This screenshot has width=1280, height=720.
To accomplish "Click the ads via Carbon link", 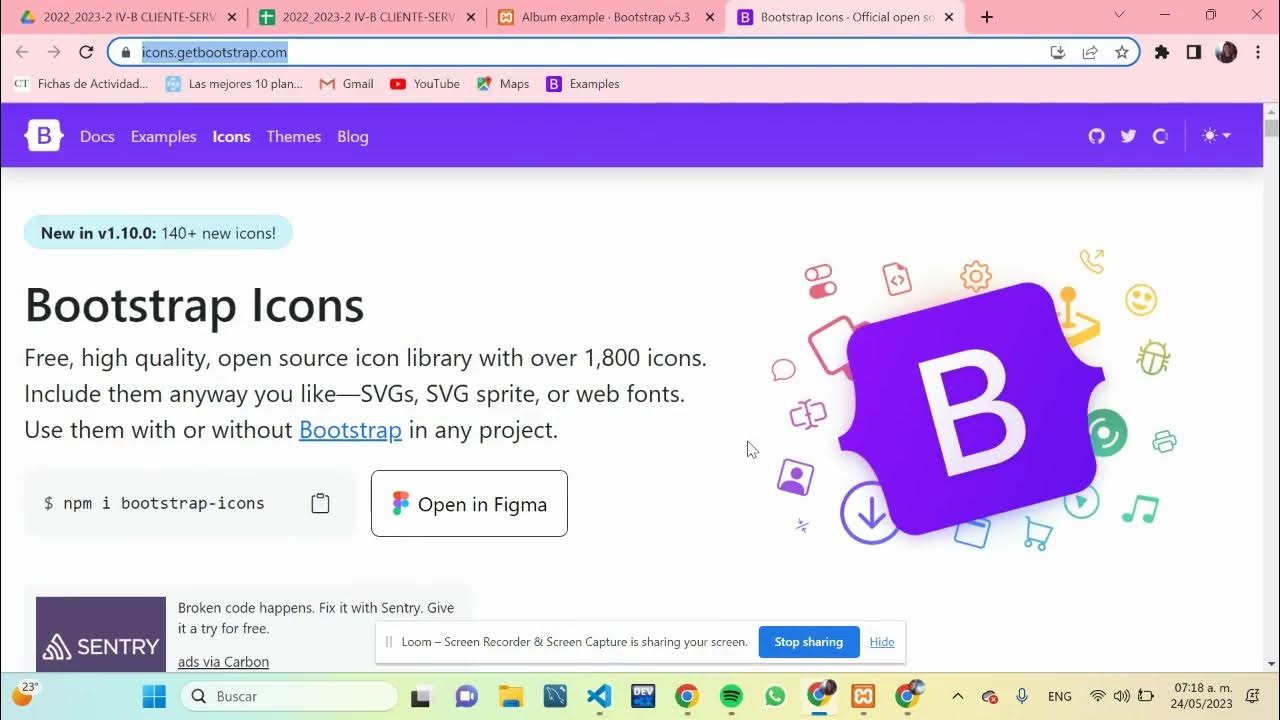I will (223, 662).
